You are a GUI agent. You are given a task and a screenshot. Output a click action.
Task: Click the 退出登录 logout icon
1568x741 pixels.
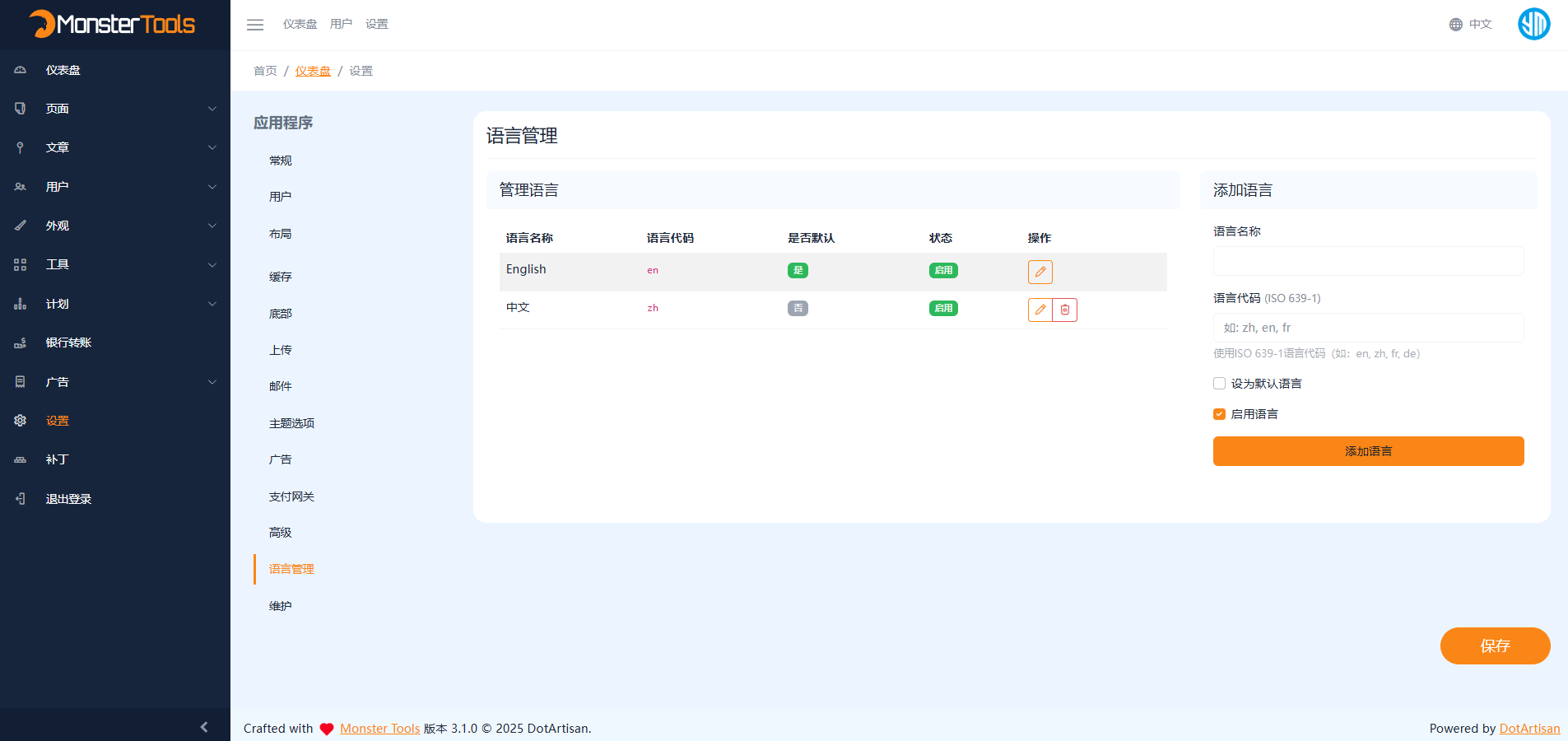pyautogui.click(x=20, y=498)
